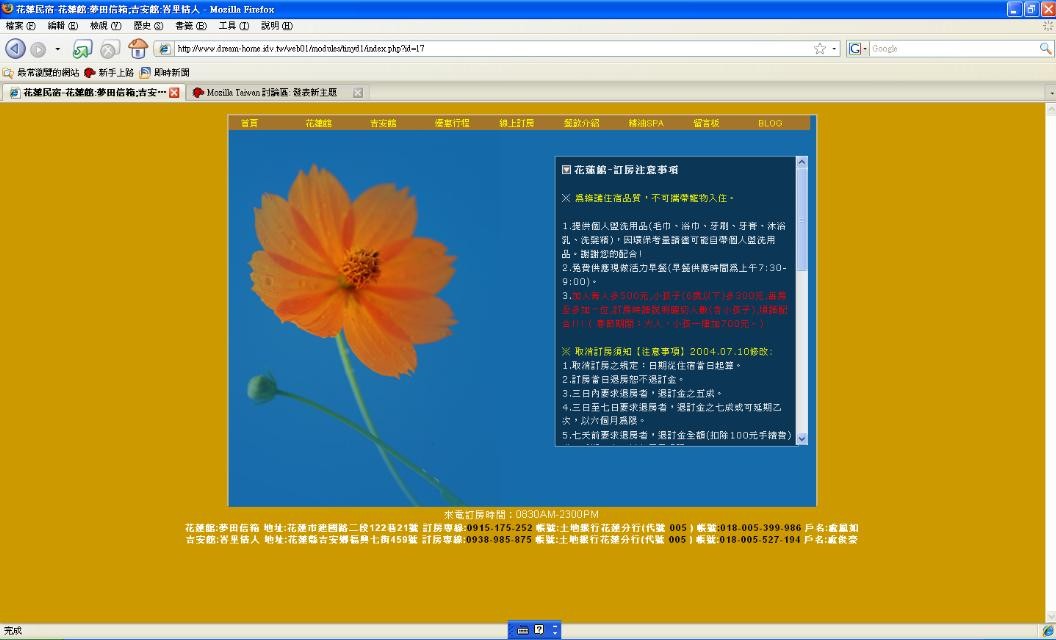Viewport: 1056px width, 640px height.
Task: Click the 線上訂房 navigation link
Action: (517, 123)
